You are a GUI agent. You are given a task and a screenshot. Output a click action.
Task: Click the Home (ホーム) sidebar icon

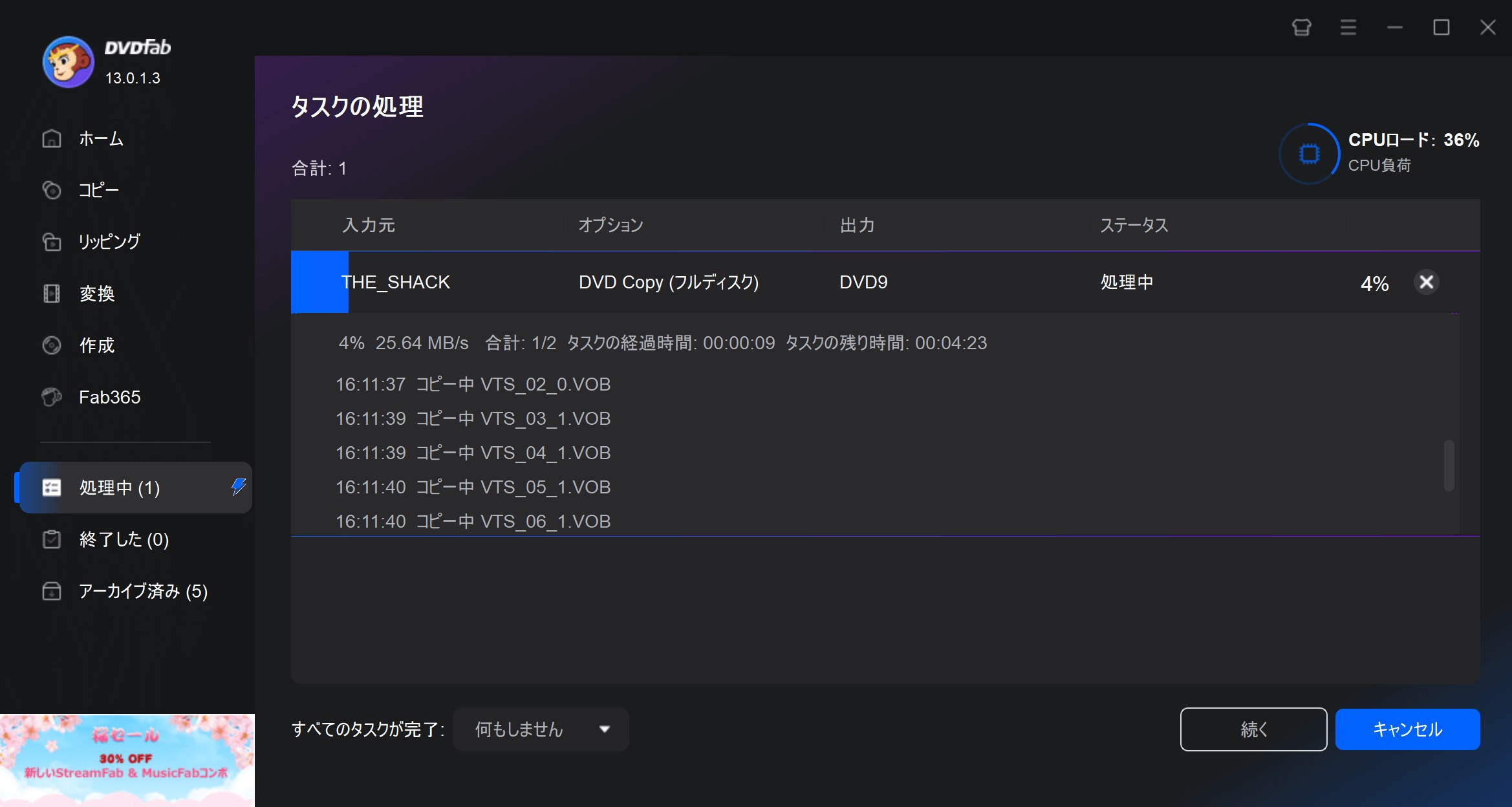pyautogui.click(x=52, y=138)
